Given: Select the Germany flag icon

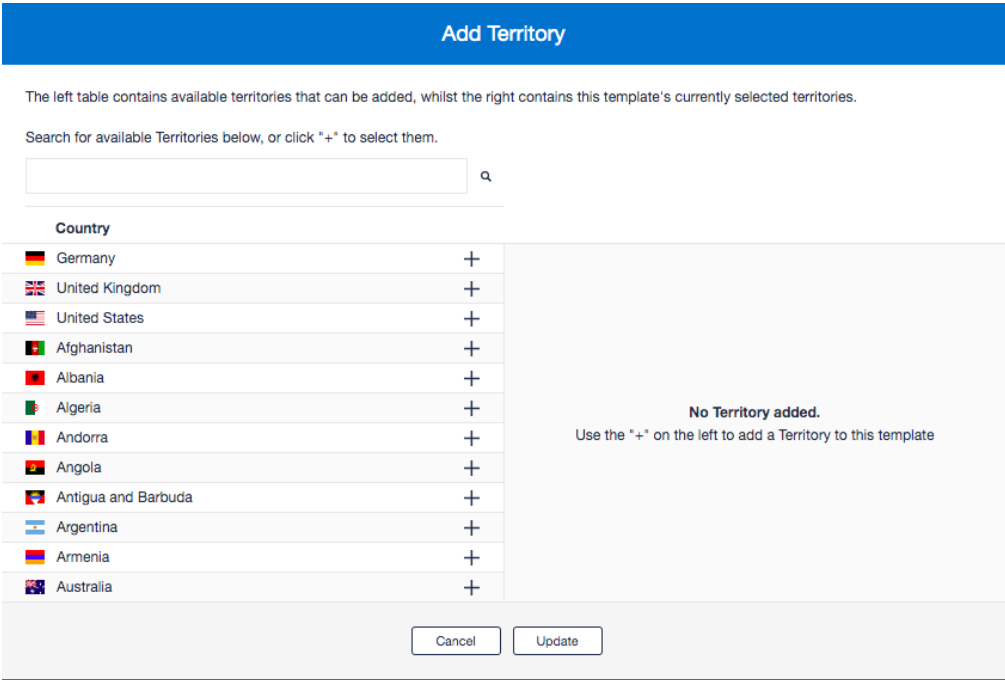Looking at the screenshot, I should [x=35, y=258].
